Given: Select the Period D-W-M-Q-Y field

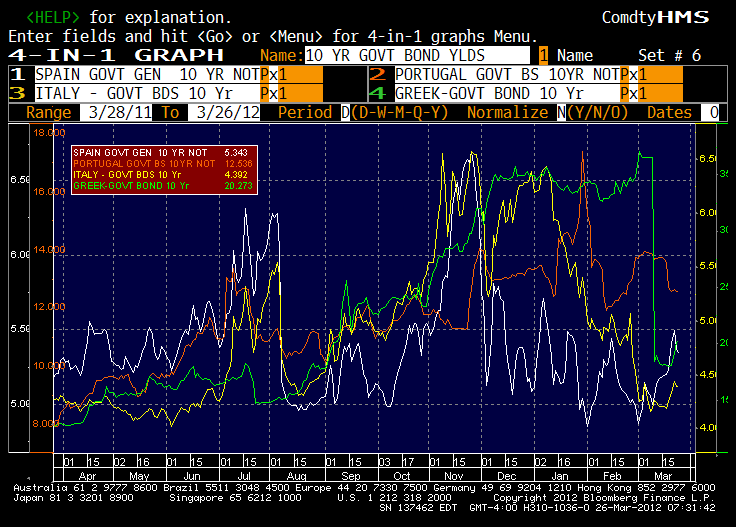Looking at the screenshot, I should coord(345,112).
